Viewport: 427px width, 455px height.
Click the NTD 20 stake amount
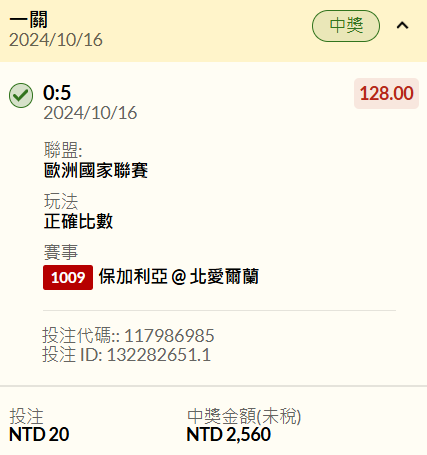(x=39, y=435)
